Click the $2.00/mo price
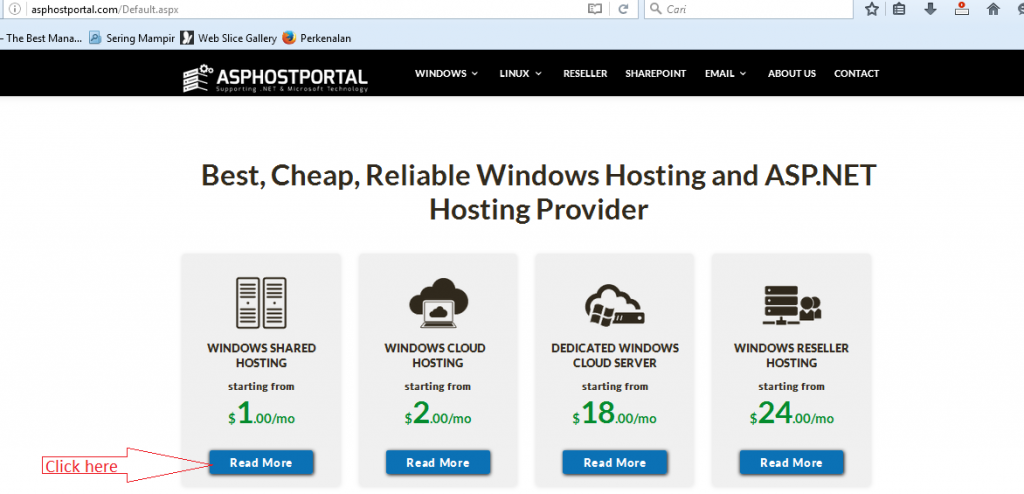The width and height of the screenshot is (1024, 494). (x=438, y=414)
